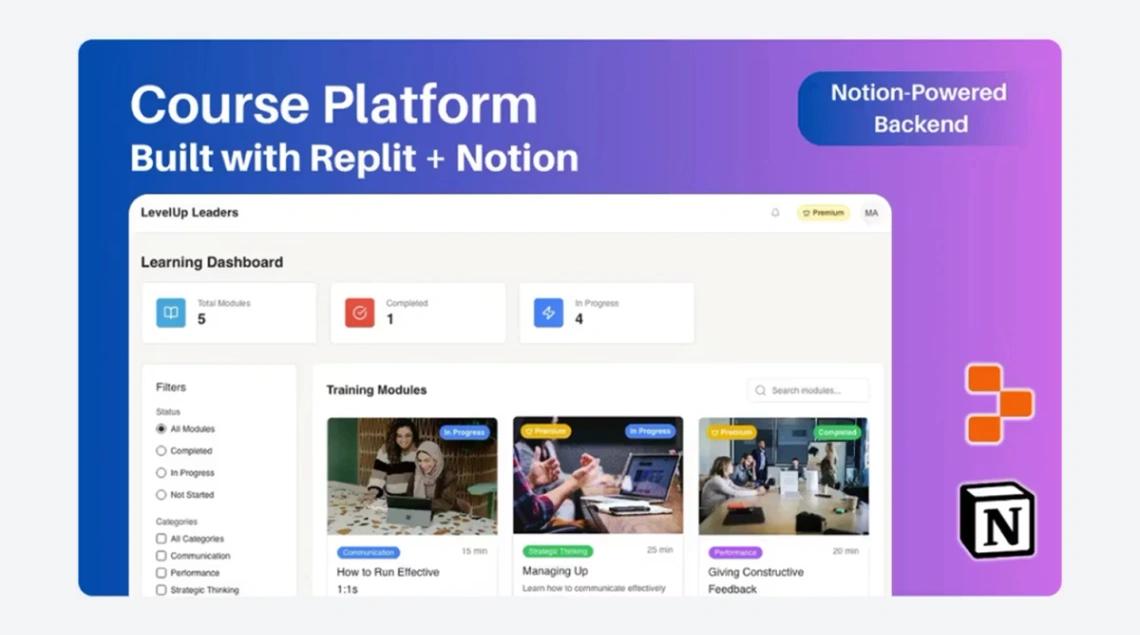1140x635 pixels.
Task: Click the Total Modules book icon
Action: 171,313
